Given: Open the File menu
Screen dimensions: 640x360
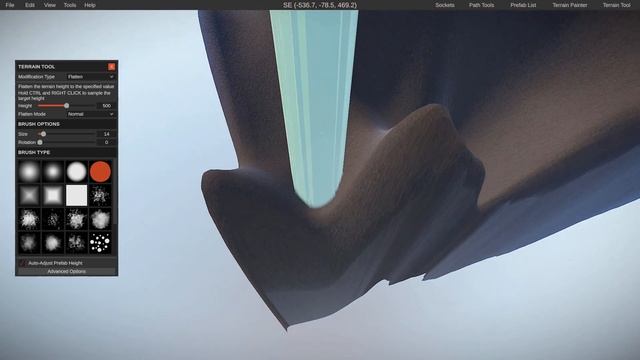Looking at the screenshot, I should [10, 5].
